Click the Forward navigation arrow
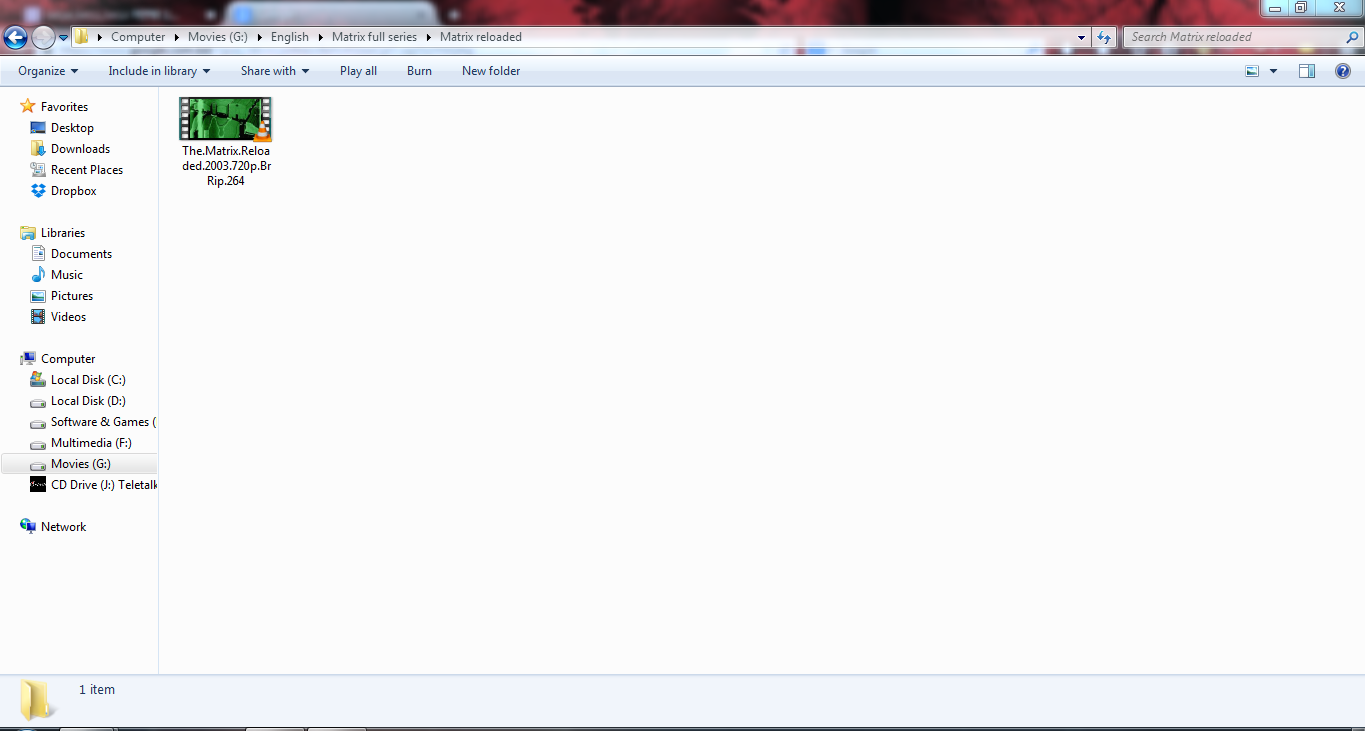1365x731 pixels. pos(43,38)
